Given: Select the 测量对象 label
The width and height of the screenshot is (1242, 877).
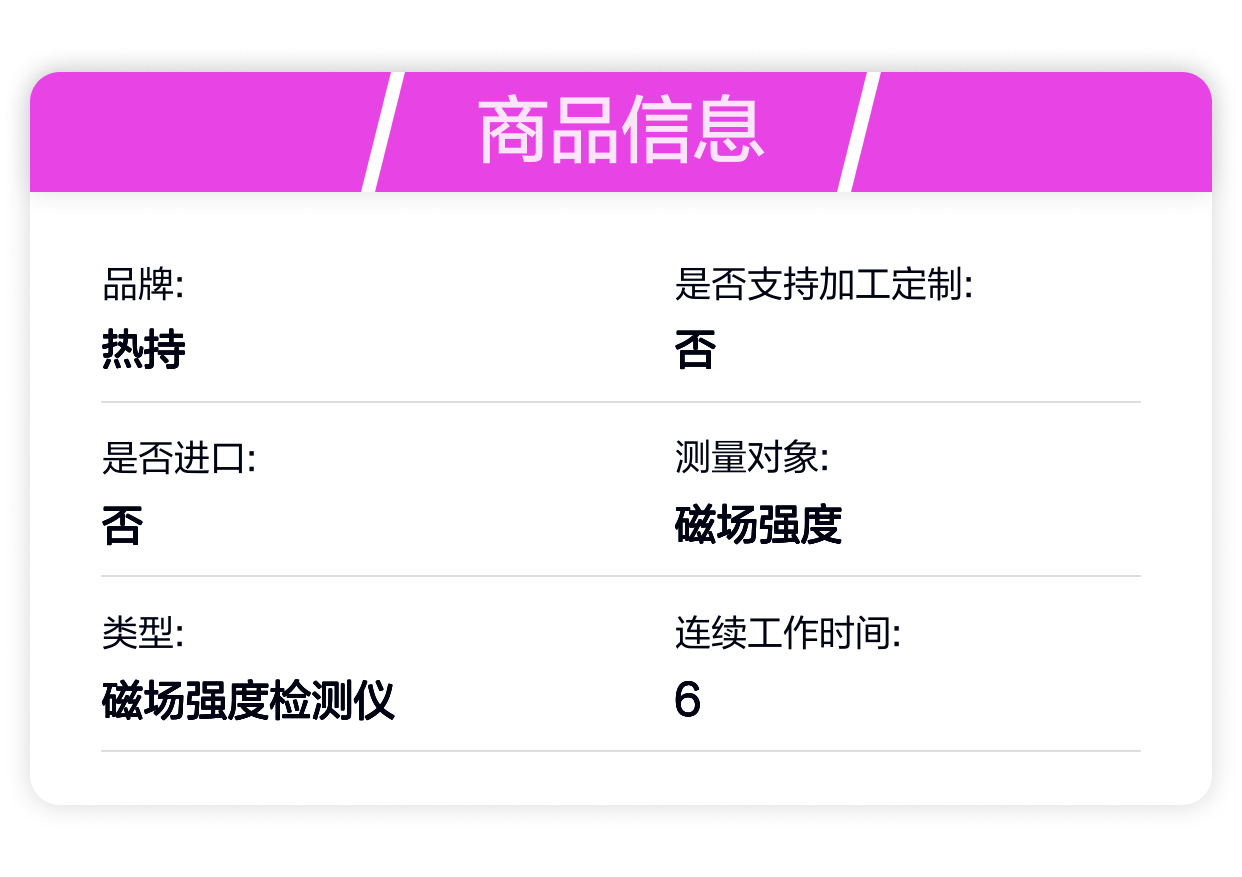Looking at the screenshot, I should tap(751, 461).
